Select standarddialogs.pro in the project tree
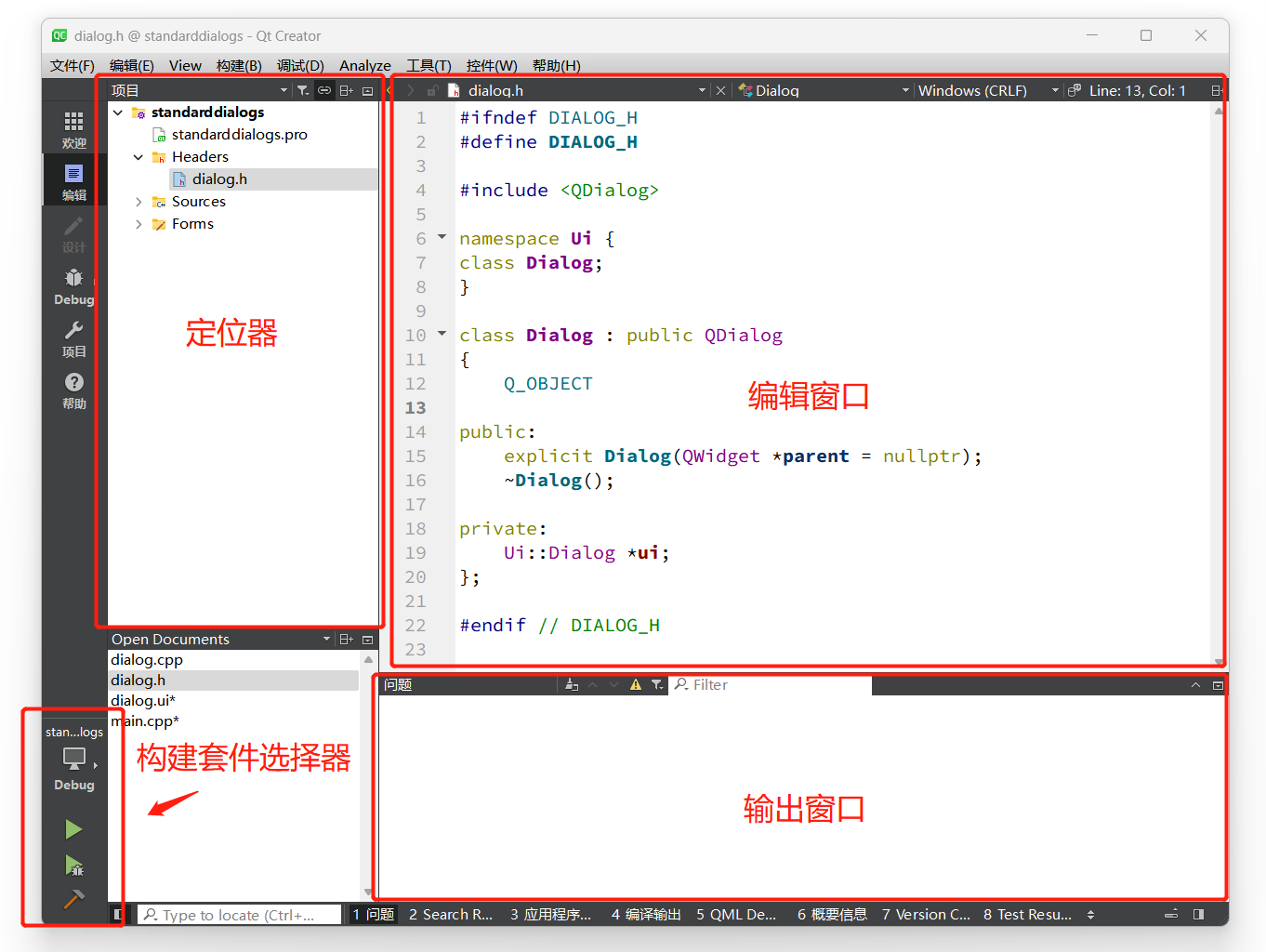1266x952 pixels. click(239, 135)
